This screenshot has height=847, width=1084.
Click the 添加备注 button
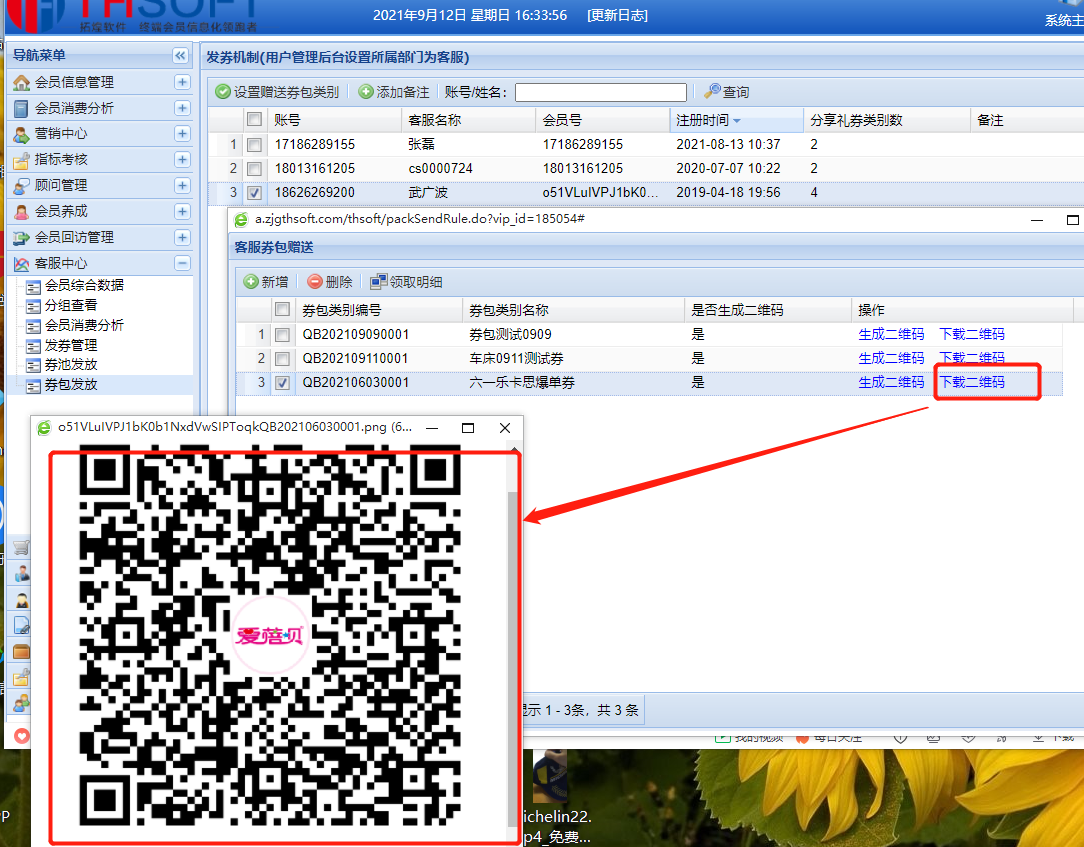[394, 92]
